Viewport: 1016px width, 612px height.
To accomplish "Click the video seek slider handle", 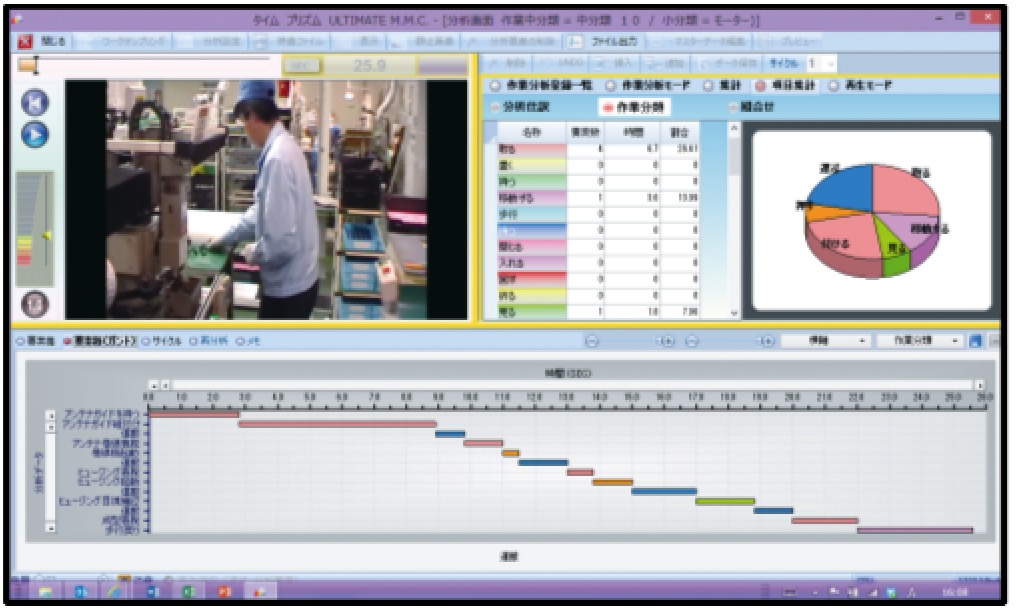I will (x=28, y=65).
